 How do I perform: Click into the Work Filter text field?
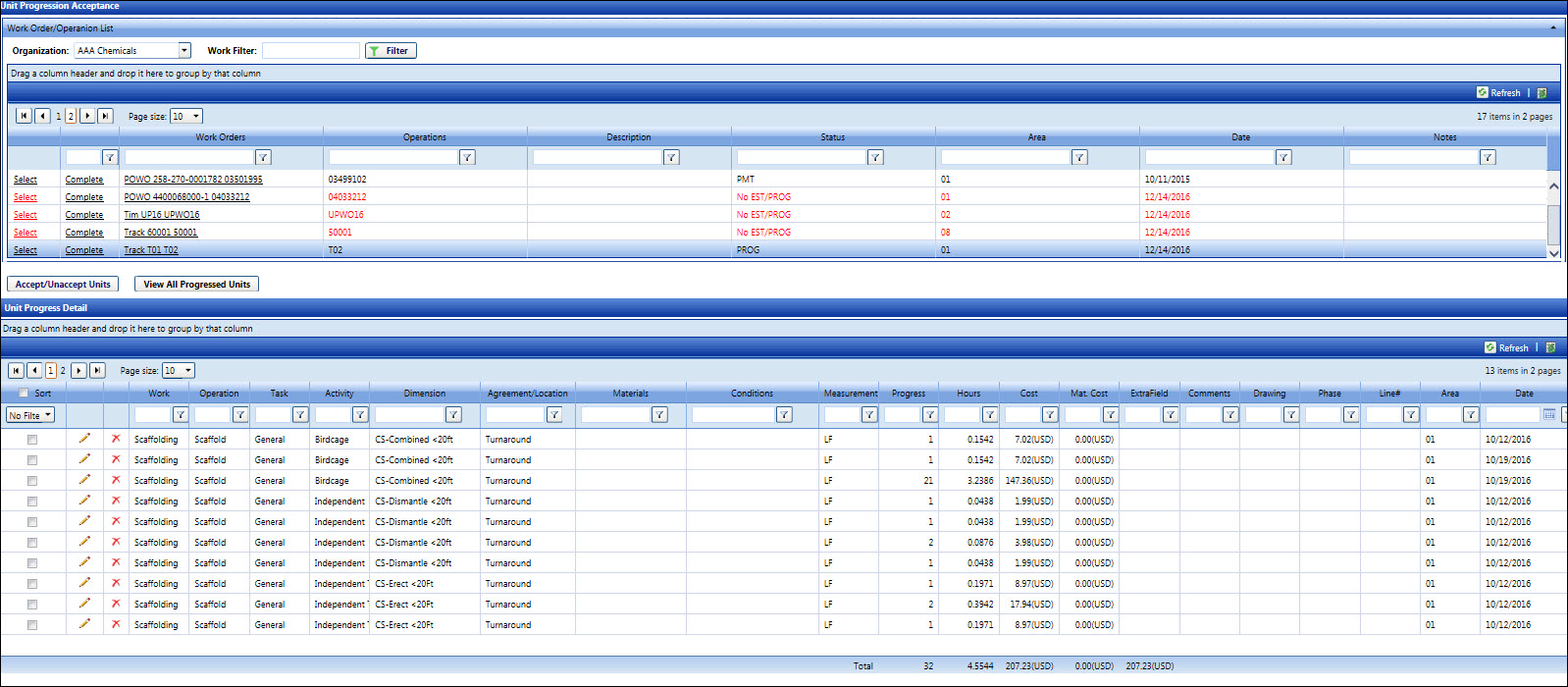[310, 50]
